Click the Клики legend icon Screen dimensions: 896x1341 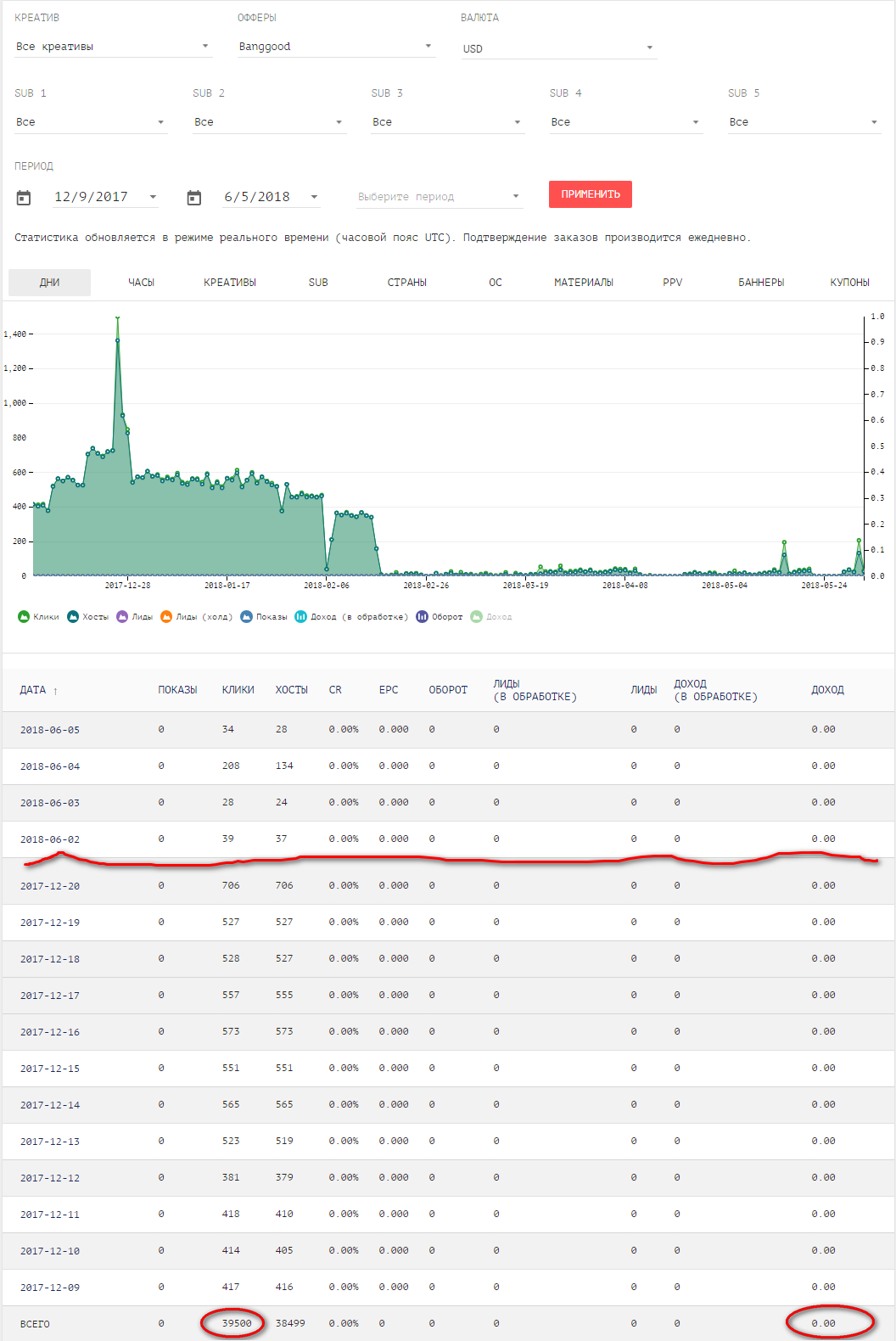24,617
